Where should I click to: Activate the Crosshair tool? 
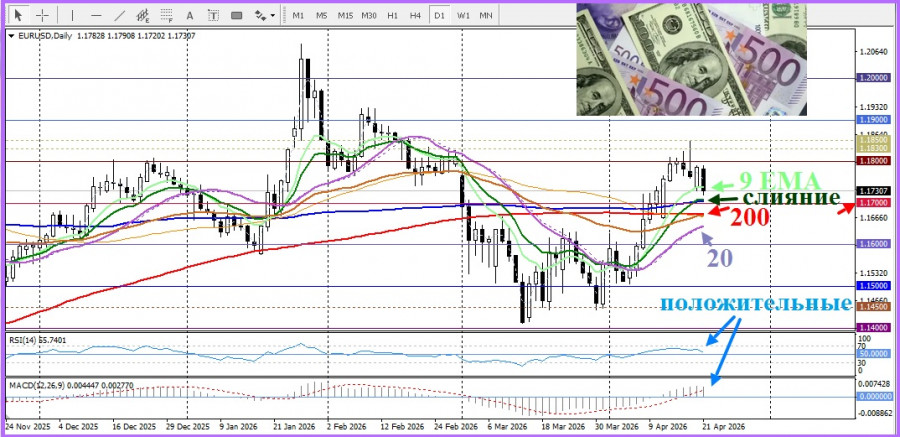click(x=43, y=15)
